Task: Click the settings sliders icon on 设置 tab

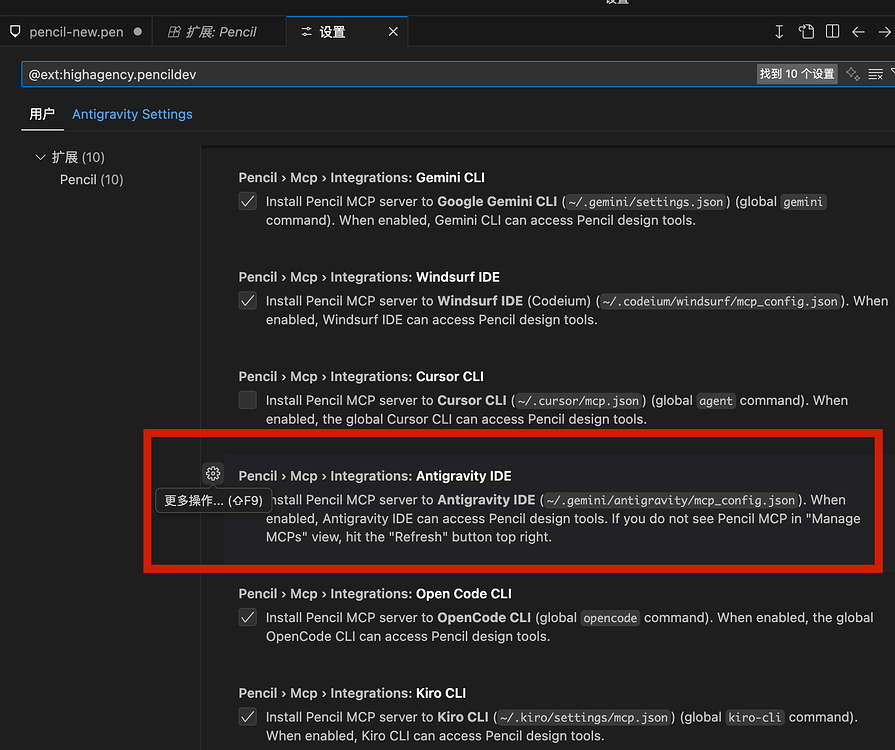Action: (x=307, y=32)
